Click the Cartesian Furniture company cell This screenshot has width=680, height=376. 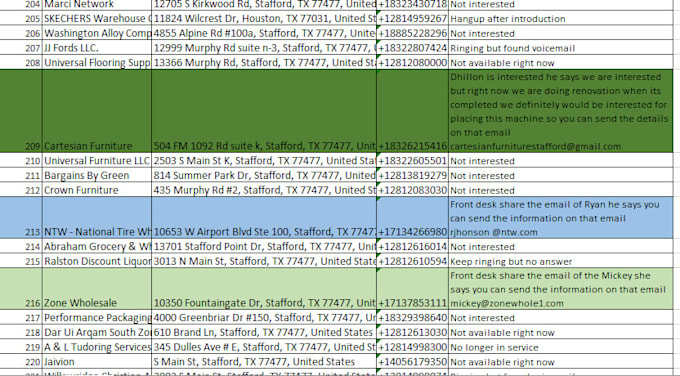point(97,111)
